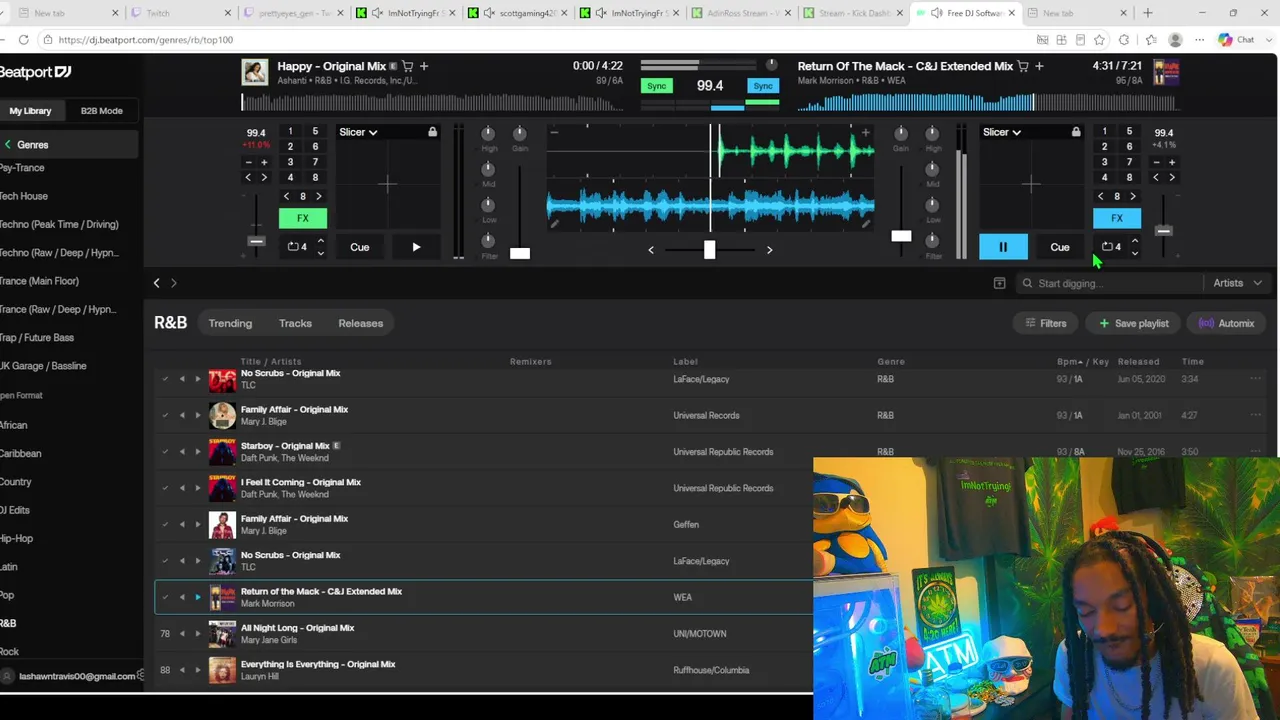This screenshot has height=720, width=1280.
Task: Add Happy track to cart on left deck
Action: 408,66
